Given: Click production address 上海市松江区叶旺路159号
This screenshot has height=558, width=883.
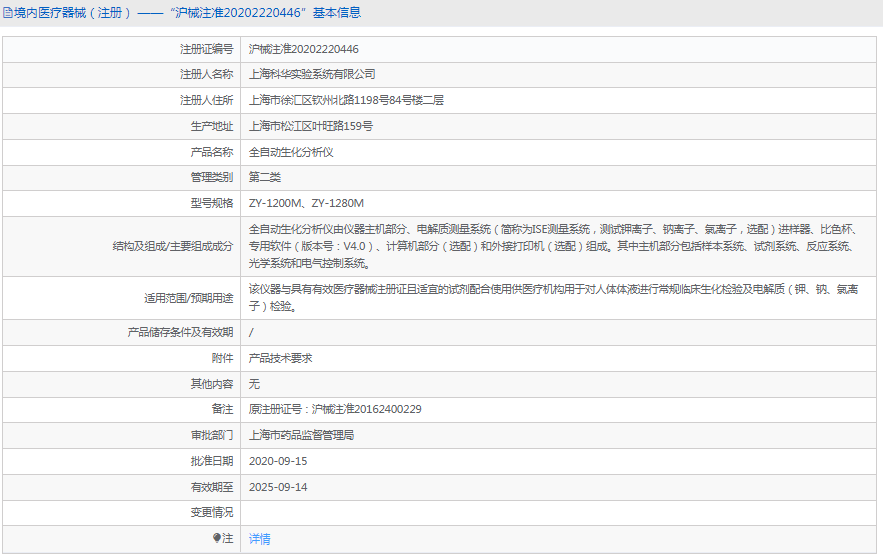Looking at the screenshot, I should pyautogui.click(x=310, y=127).
